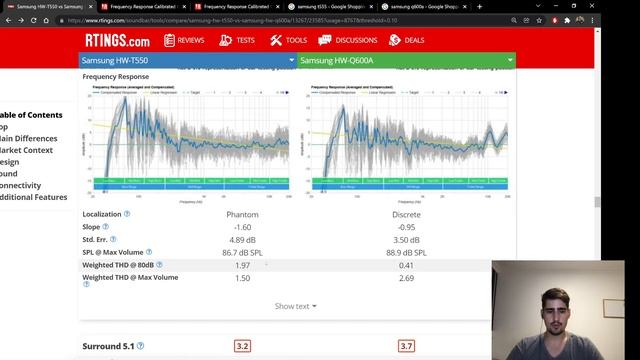Reload the RTINGS page

tap(33, 20)
